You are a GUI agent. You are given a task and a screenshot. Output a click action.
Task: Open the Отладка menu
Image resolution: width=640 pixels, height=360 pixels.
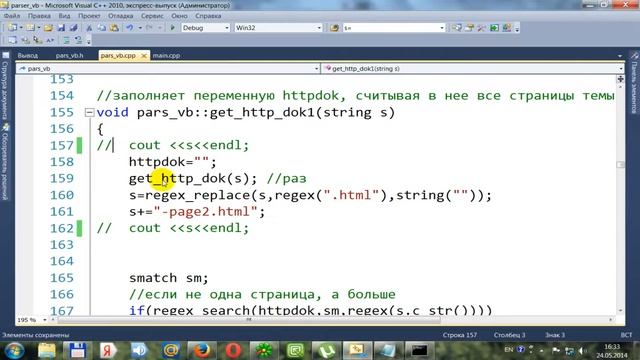[120, 16]
